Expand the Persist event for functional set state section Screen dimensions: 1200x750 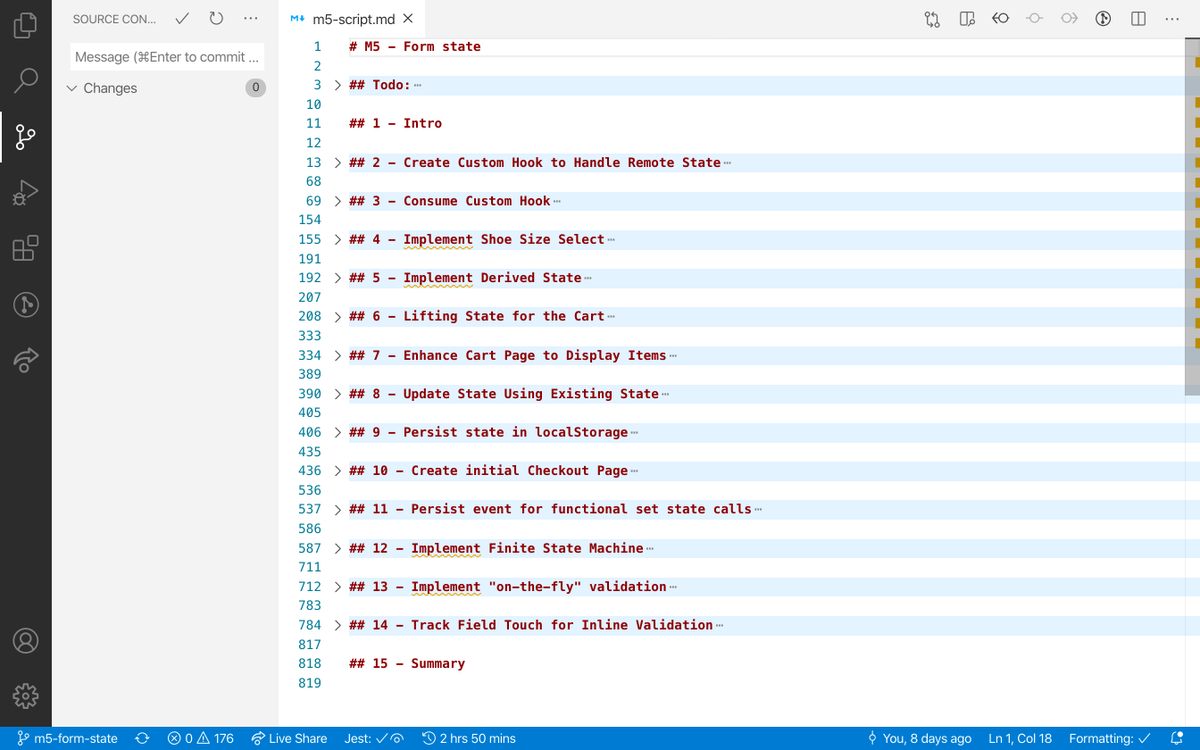coord(337,509)
